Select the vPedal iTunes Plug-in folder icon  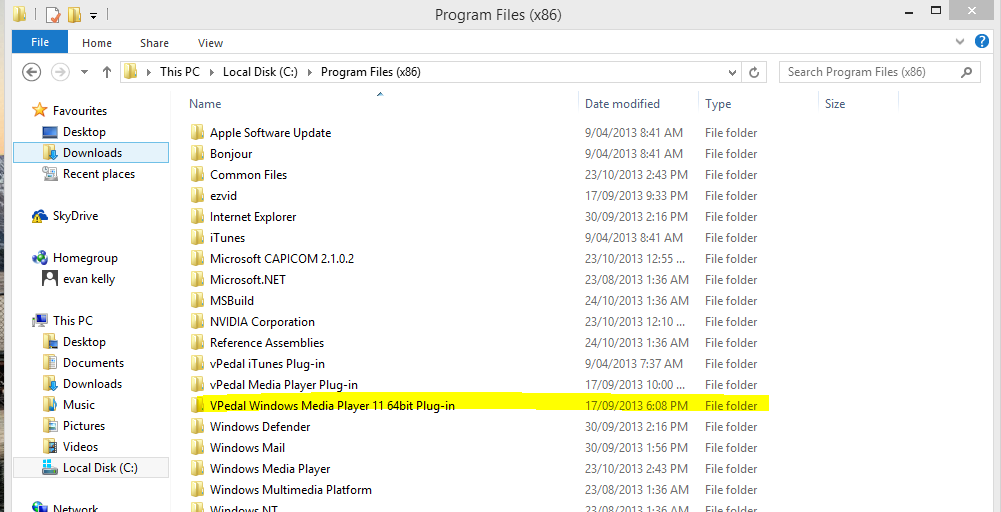tap(197, 365)
